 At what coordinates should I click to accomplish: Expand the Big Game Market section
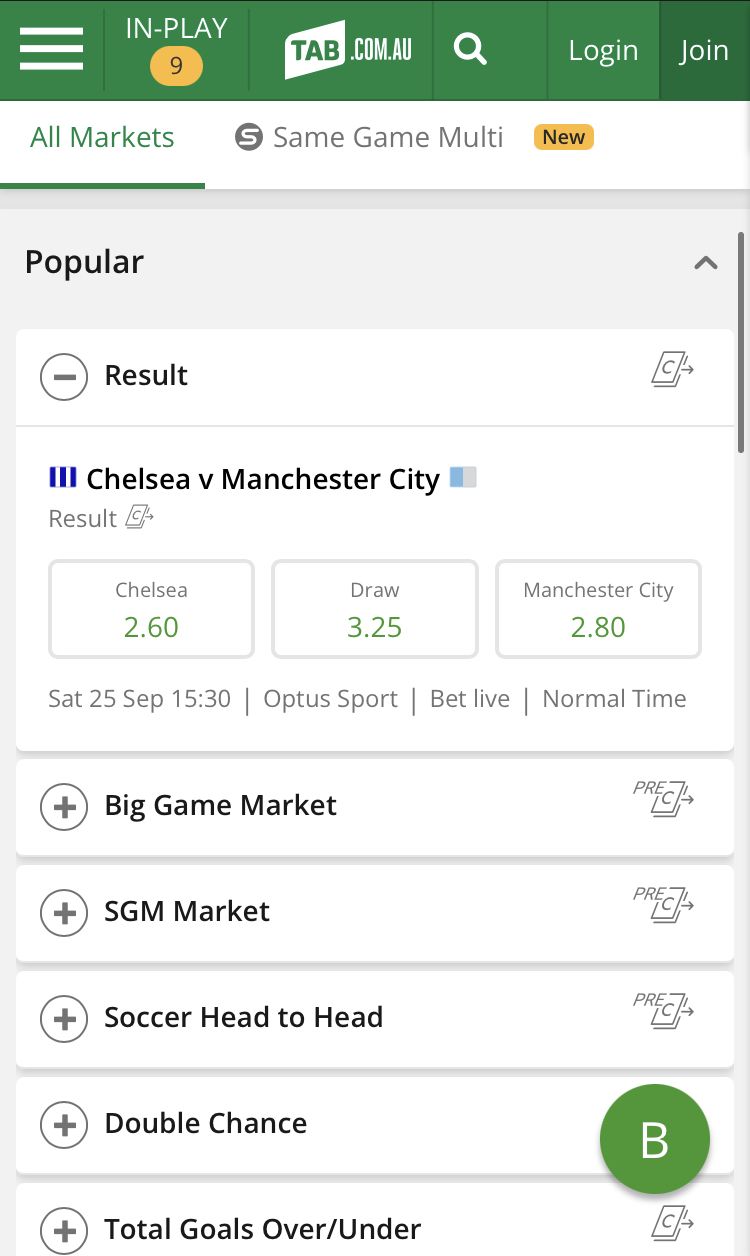(x=64, y=806)
